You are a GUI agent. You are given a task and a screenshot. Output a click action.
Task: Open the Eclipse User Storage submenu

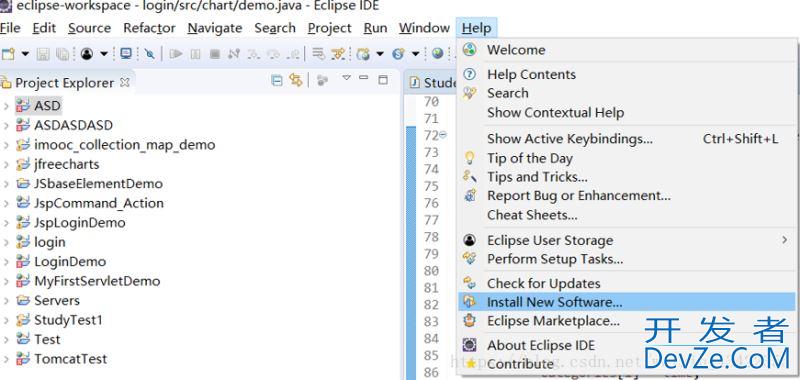(x=627, y=240)
